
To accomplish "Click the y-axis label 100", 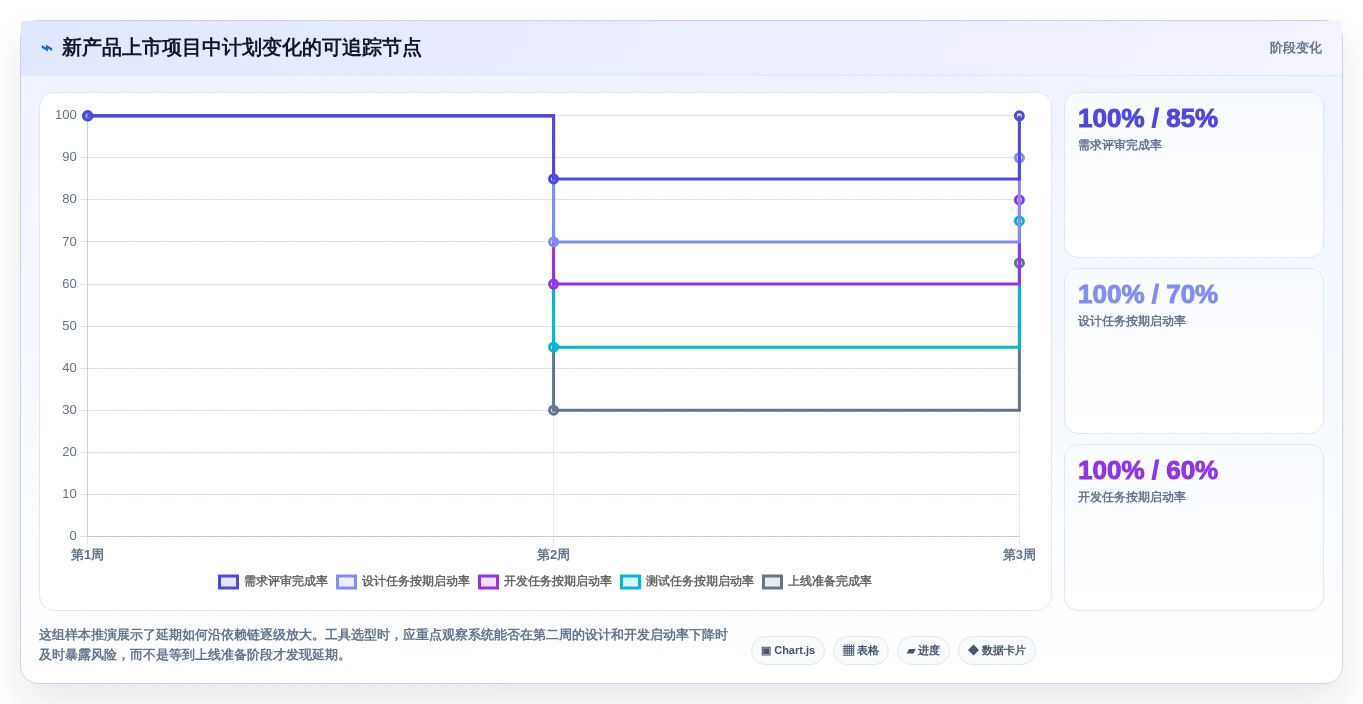I will click(66, 115).
